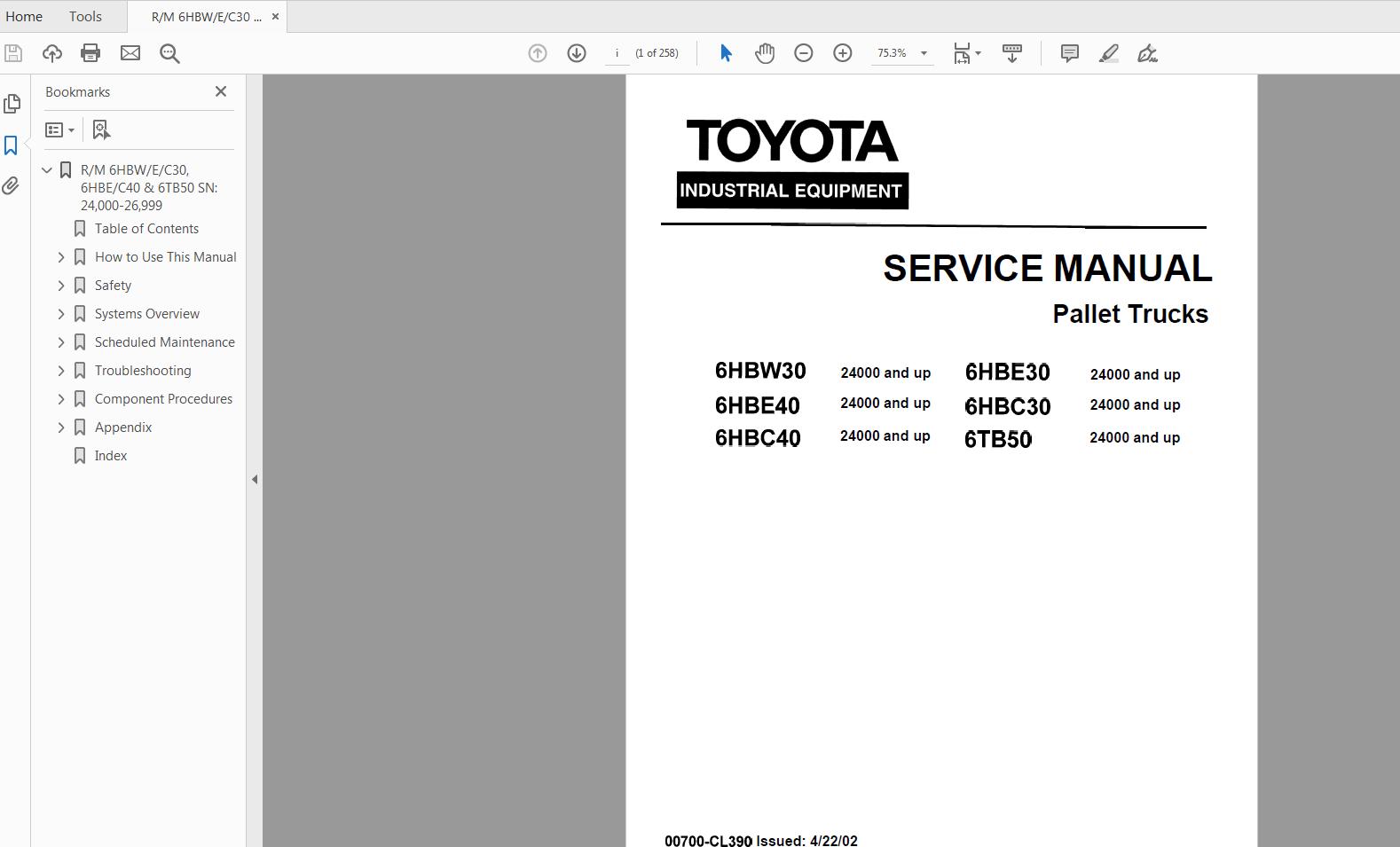The image size is (1400, 847).
Task: Click the 6HBE40 model text
Action: [758, 405]
